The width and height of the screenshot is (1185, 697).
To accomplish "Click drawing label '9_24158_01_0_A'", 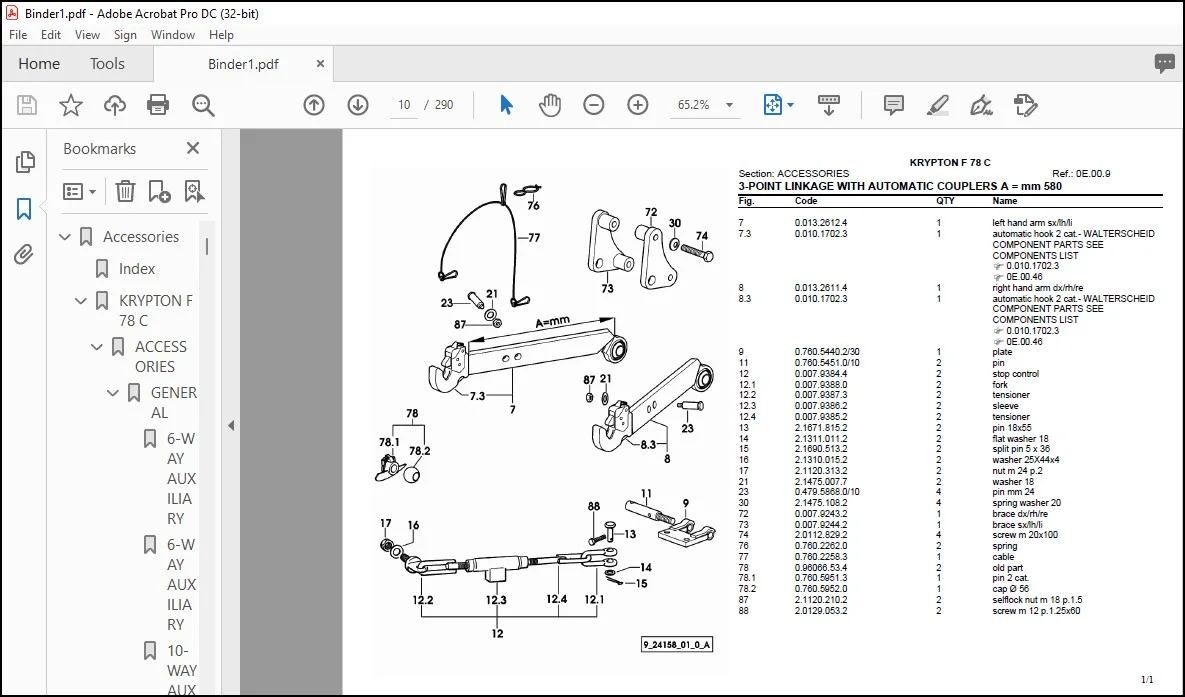I will click(676, 645).
